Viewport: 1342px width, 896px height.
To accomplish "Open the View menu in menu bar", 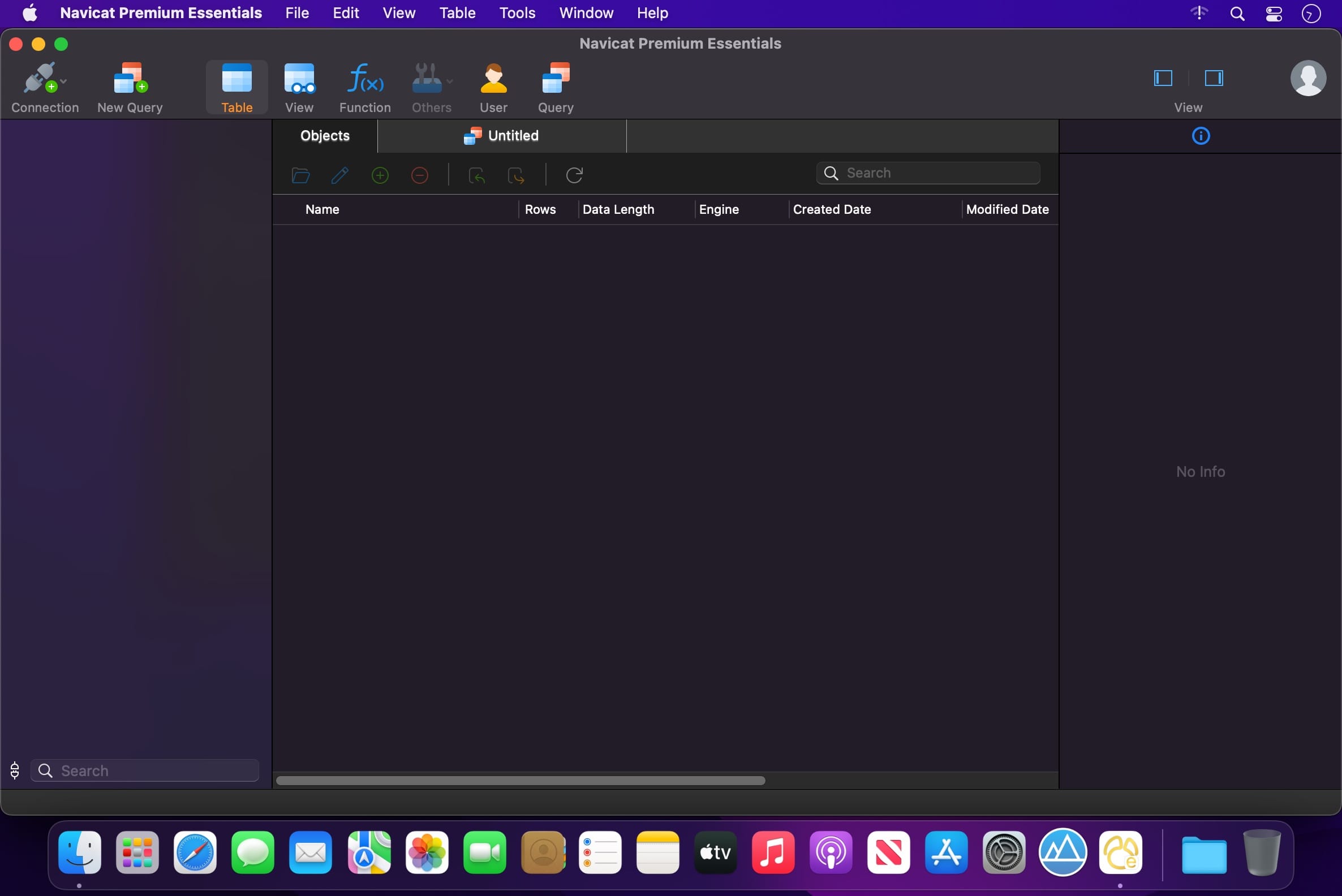I will [399, 12].
